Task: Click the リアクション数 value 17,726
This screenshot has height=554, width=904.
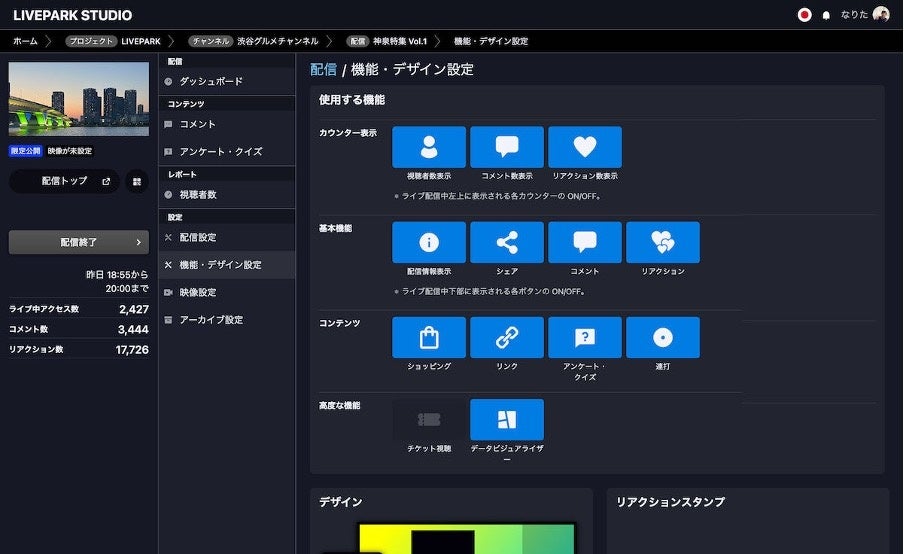Action: [x=132, y=350]
